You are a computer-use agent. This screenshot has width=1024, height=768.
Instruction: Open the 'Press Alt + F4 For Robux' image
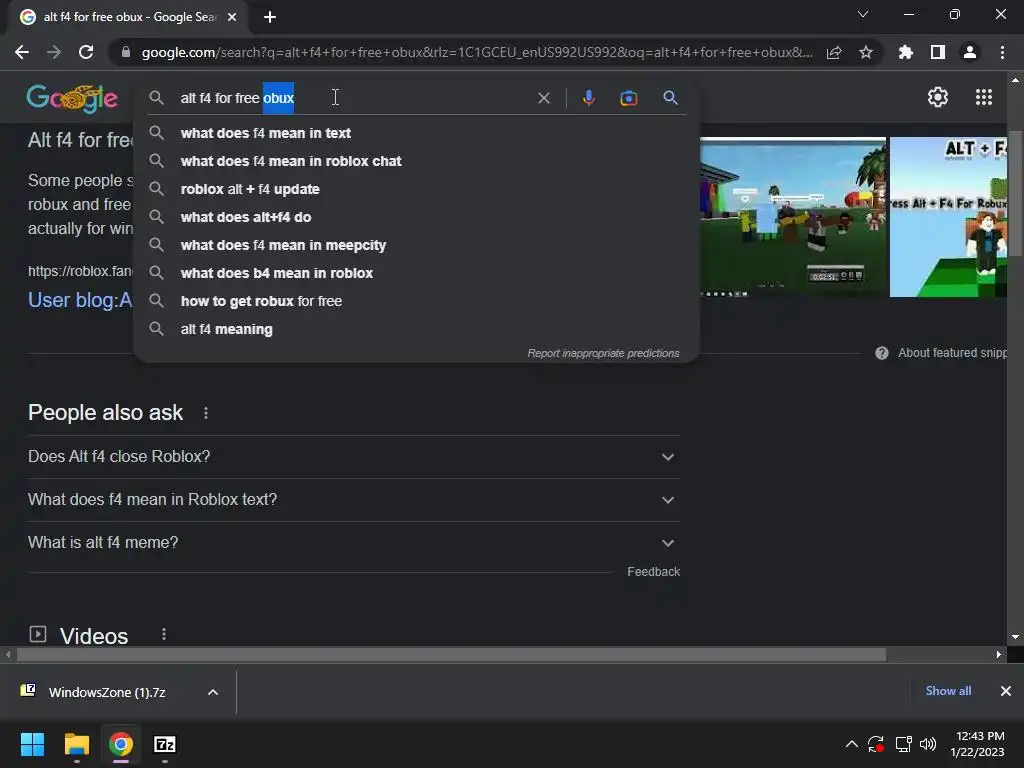tap(948, 217)
